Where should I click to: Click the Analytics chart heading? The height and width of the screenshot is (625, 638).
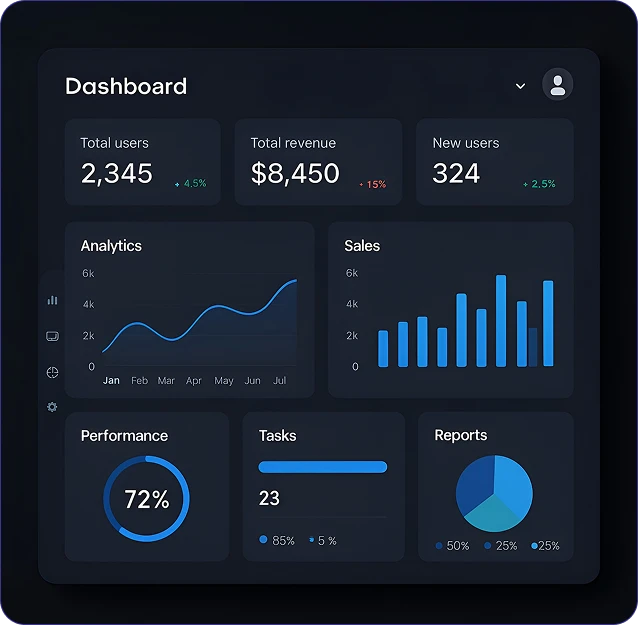111,246
